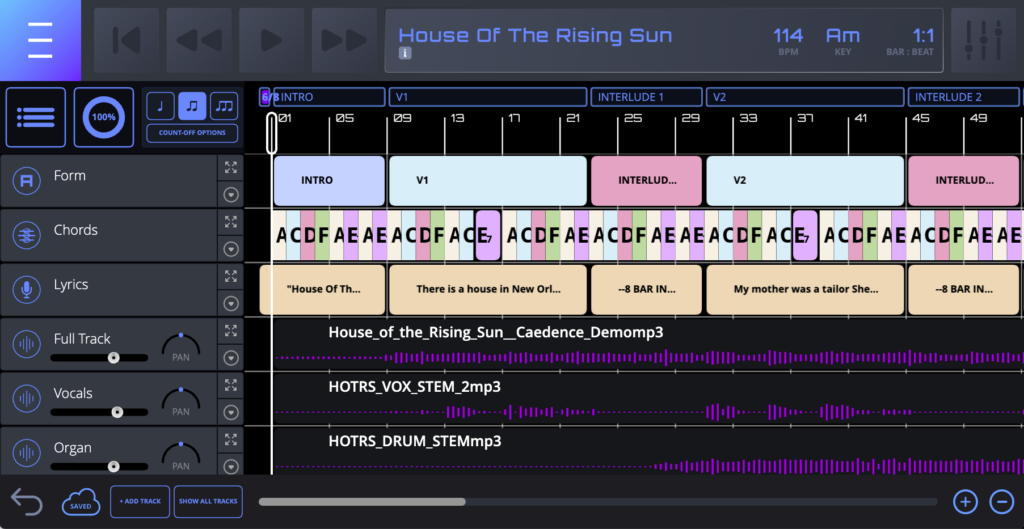Image resolution: width=1024 pixels, height=529 pixels.
Task: Open the hamburger main menu
Action: (x=40, y=40)
